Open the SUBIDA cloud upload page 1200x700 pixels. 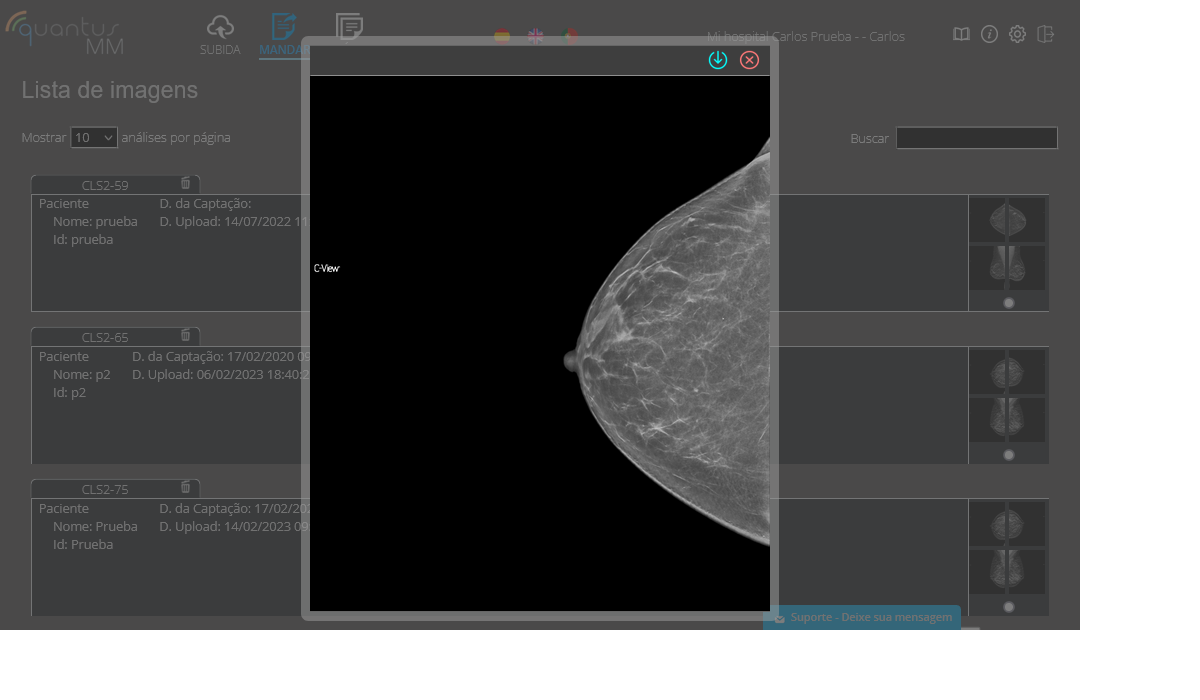[x=220, y=35]
